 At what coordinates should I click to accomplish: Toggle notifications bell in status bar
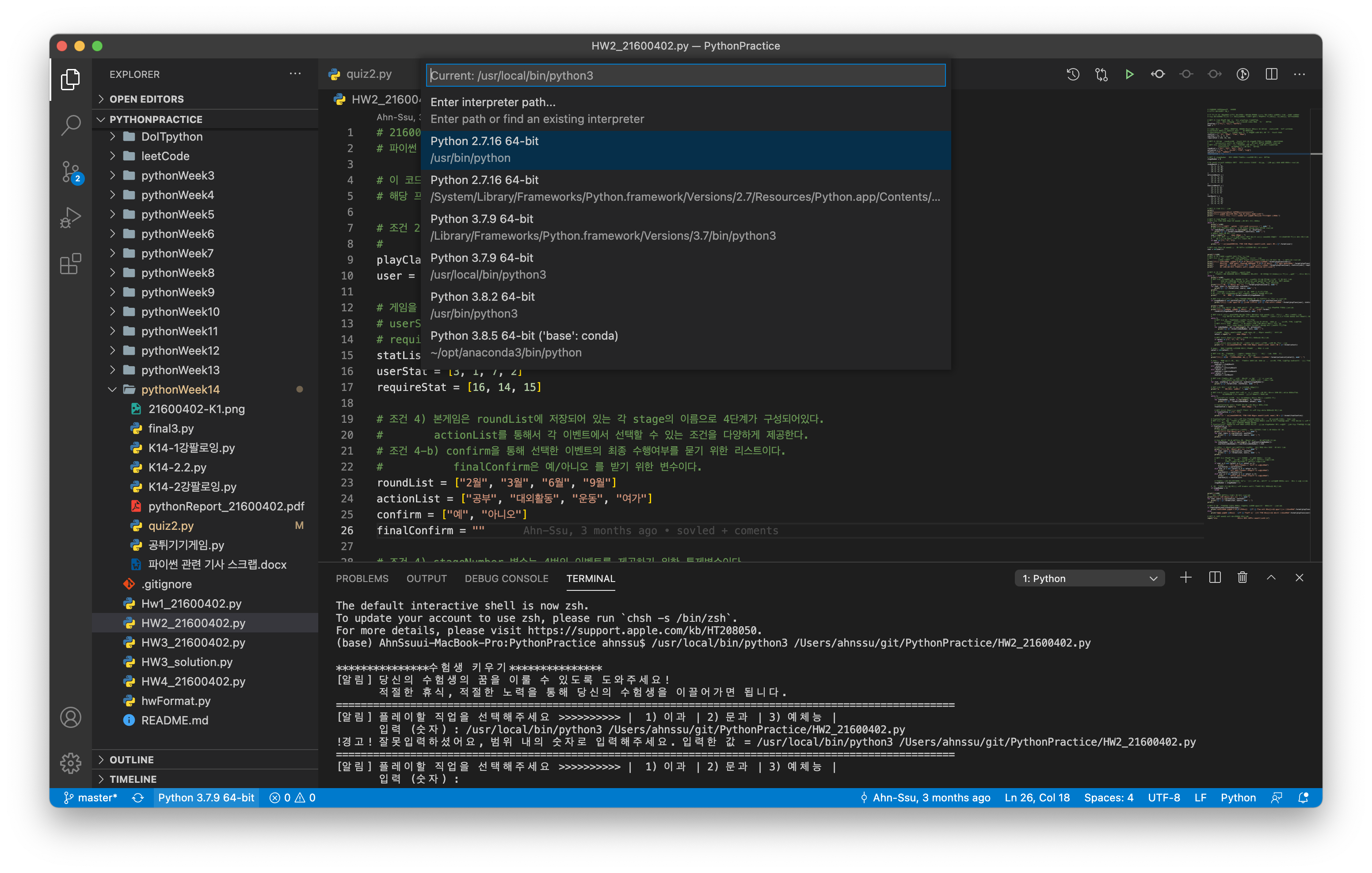click(x=1303, y=798)
